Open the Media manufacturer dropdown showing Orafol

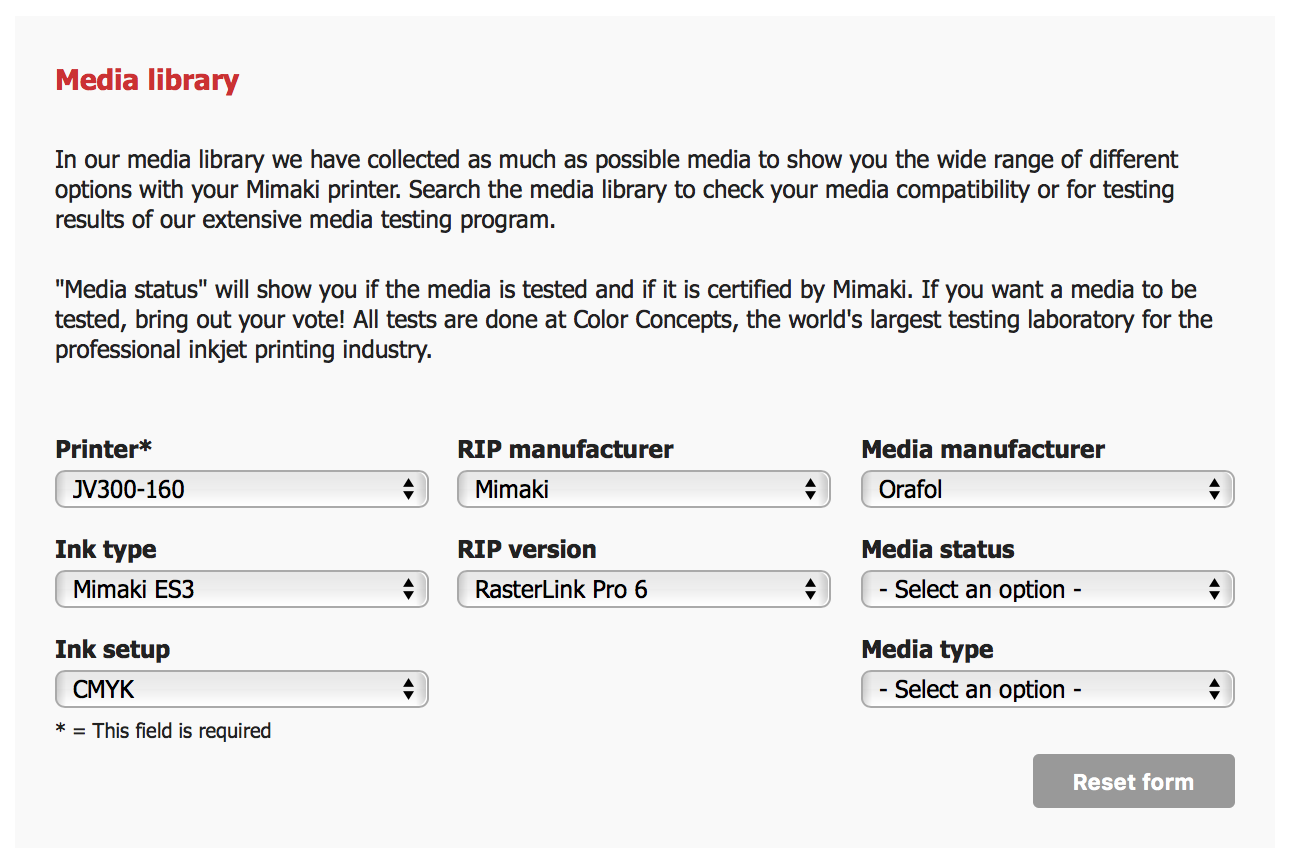[1048, 489]
